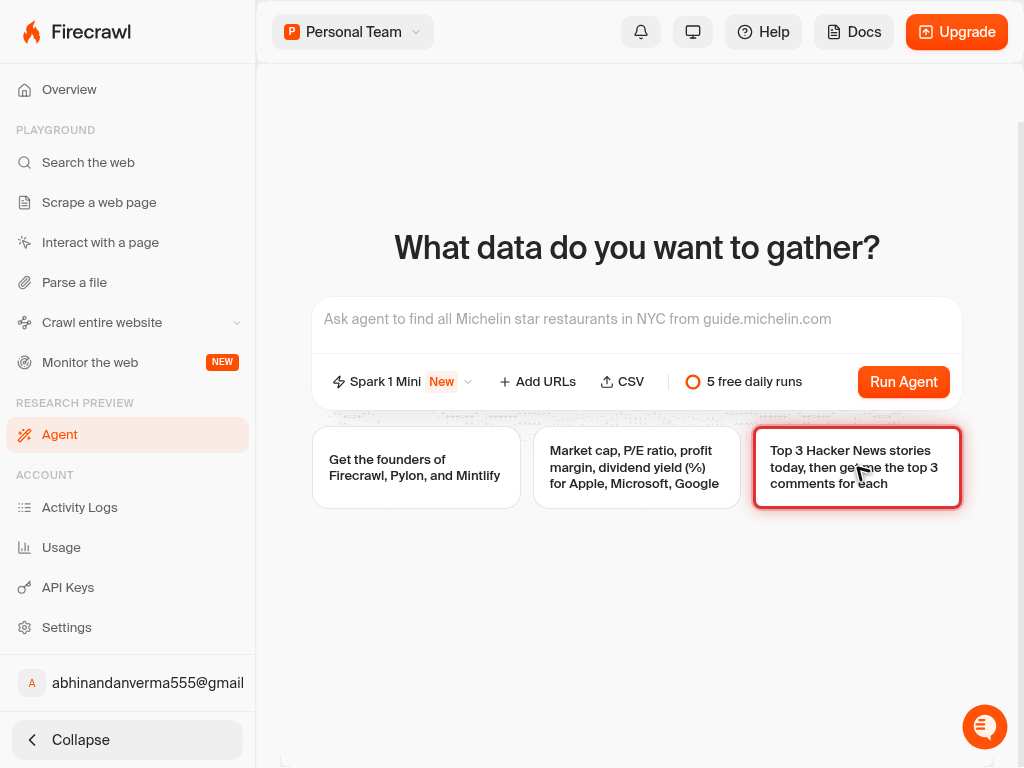Click the CSV upload arrow icon
The height and width of the screenshot is (768, 1024).
(x=607, y=382)
